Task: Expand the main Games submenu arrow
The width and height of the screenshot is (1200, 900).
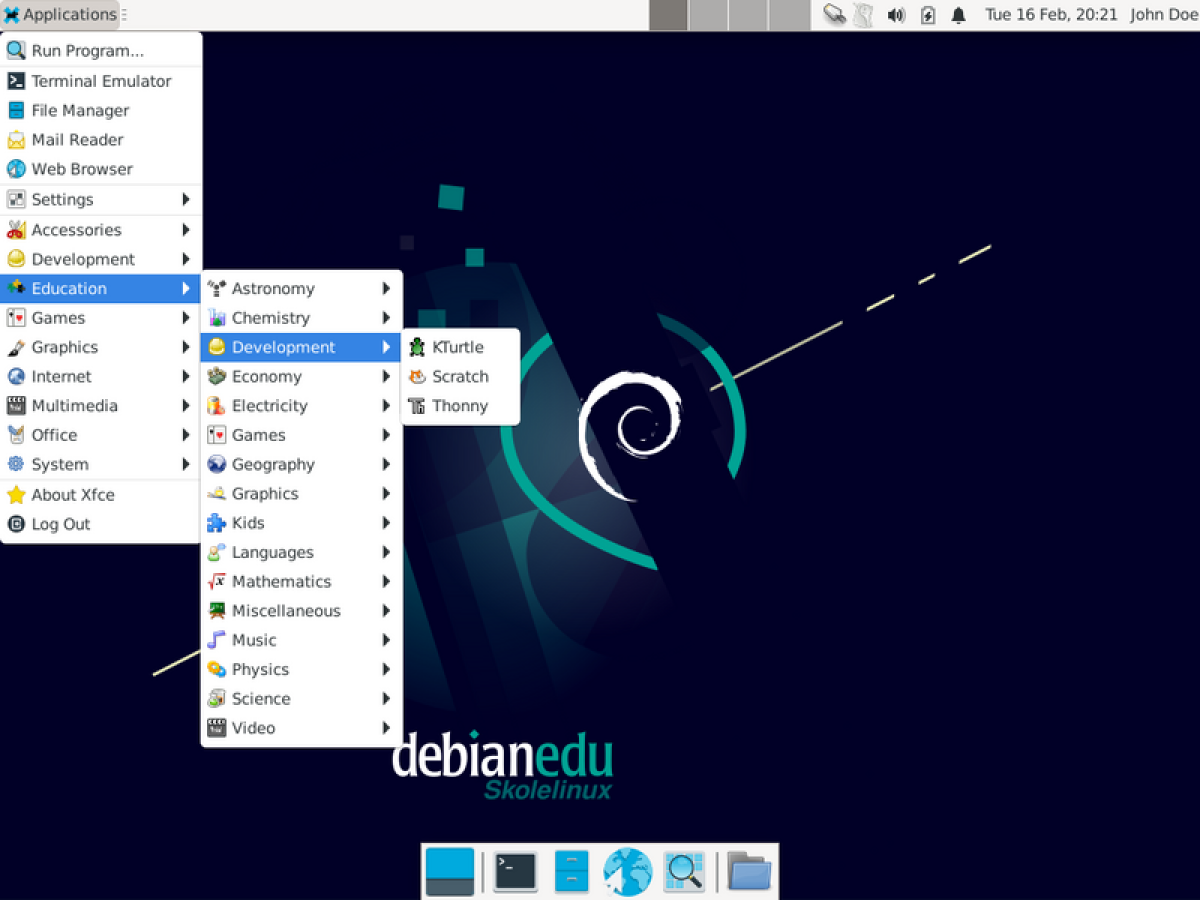Action: pos(186,318)
